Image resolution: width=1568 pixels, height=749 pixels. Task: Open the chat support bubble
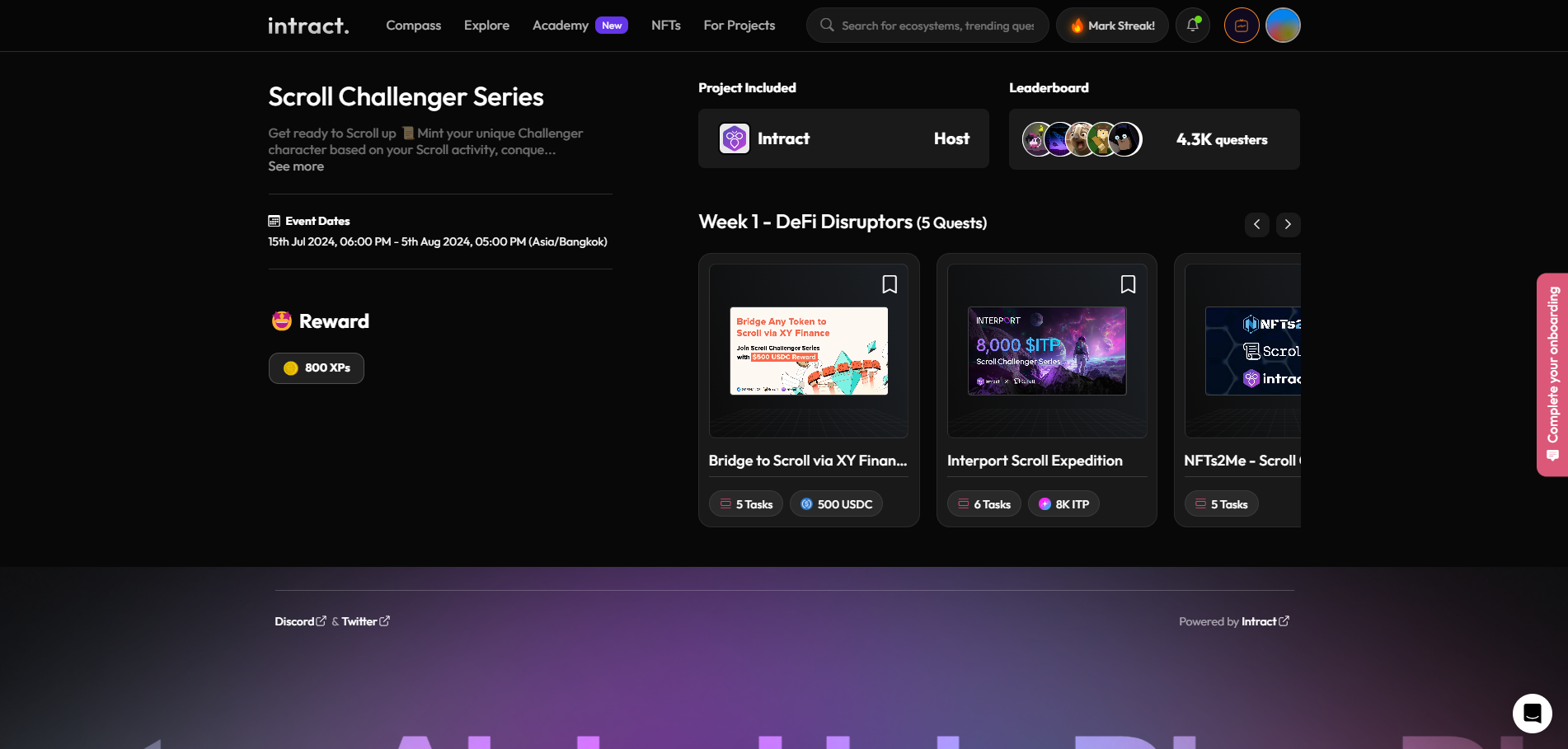[x=1532, y=714]
